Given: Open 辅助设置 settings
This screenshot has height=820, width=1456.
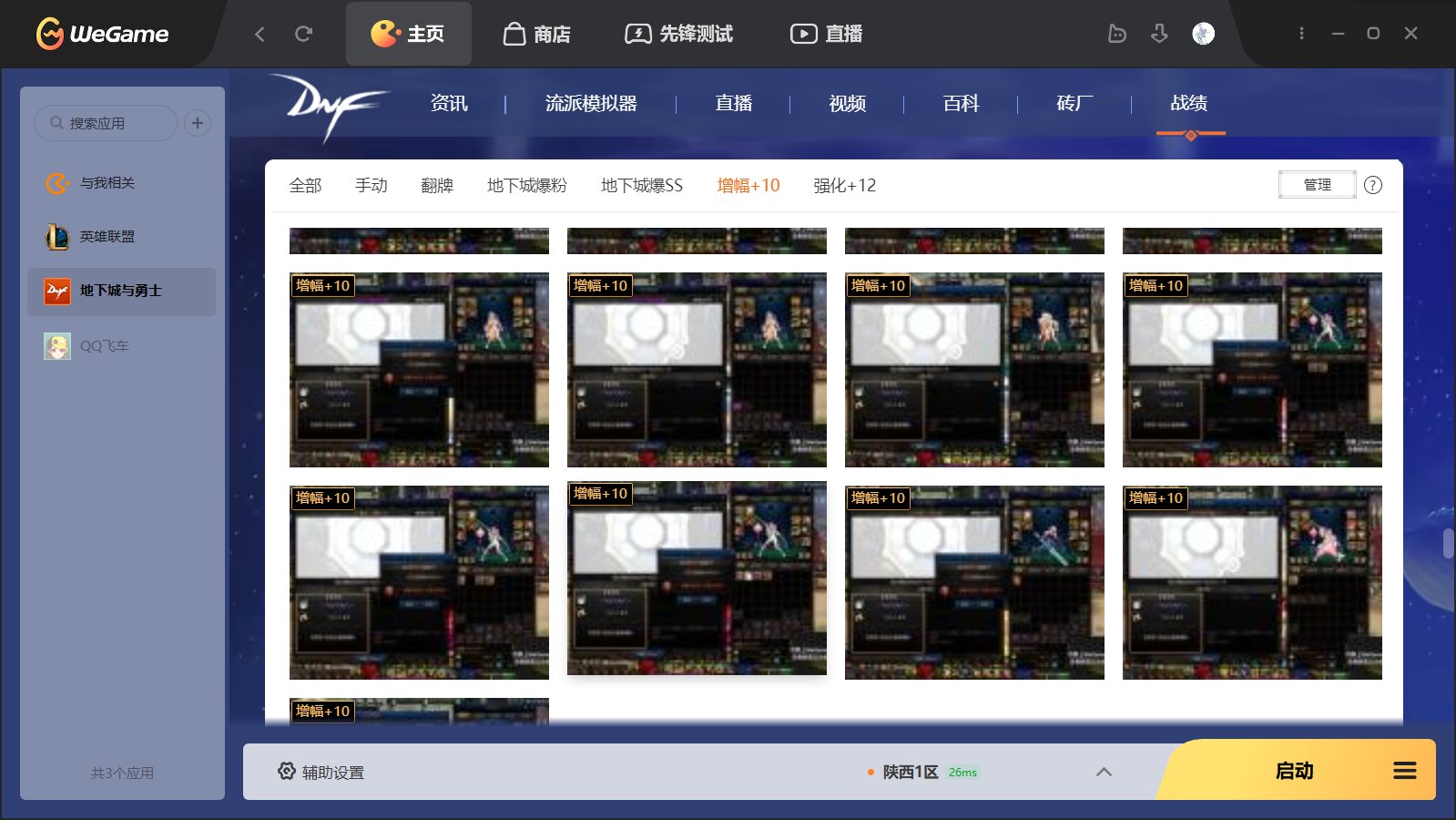Looking at the screenshot, I should [321, 772].
